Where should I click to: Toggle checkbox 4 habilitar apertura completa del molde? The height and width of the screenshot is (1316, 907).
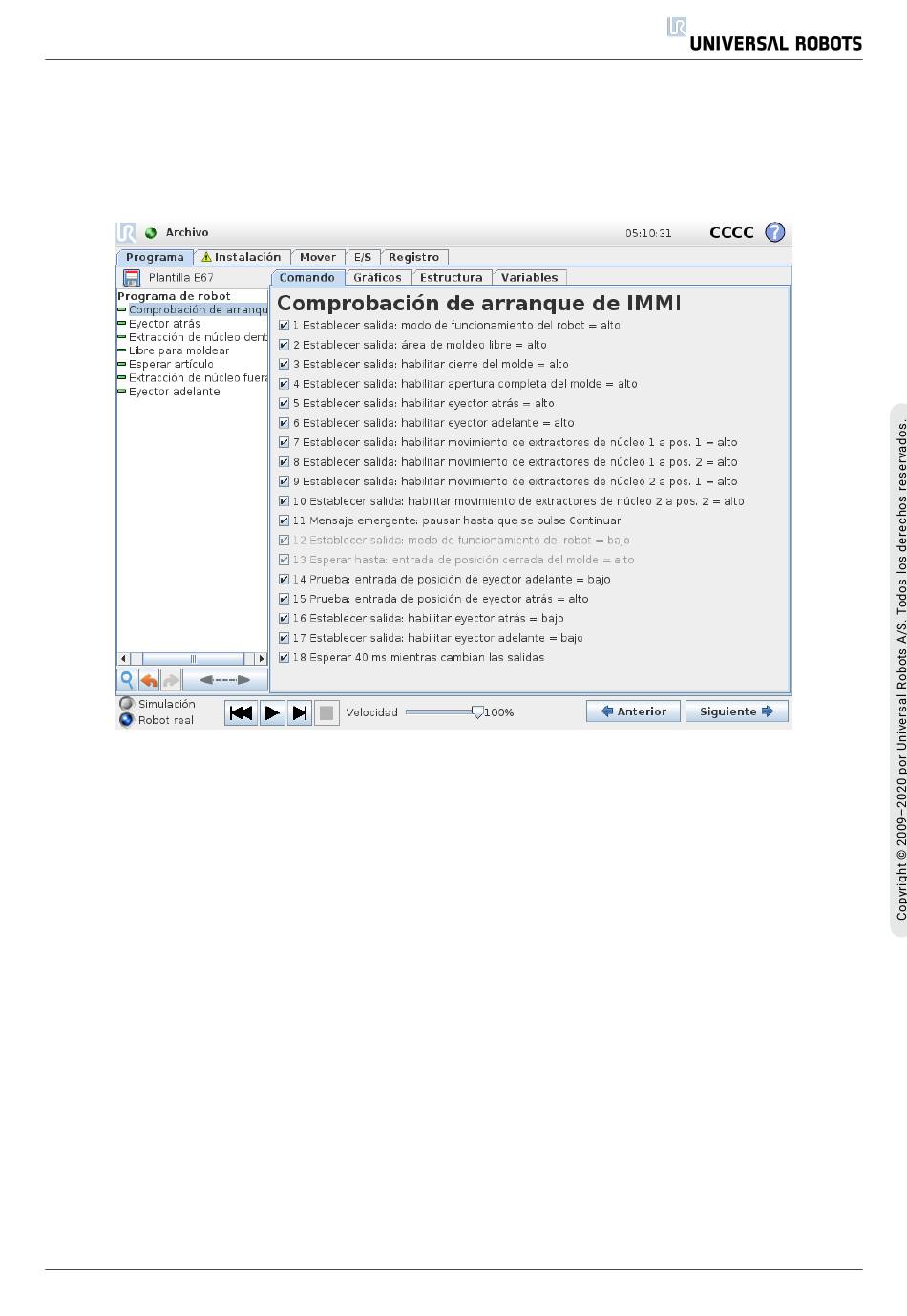284,384
